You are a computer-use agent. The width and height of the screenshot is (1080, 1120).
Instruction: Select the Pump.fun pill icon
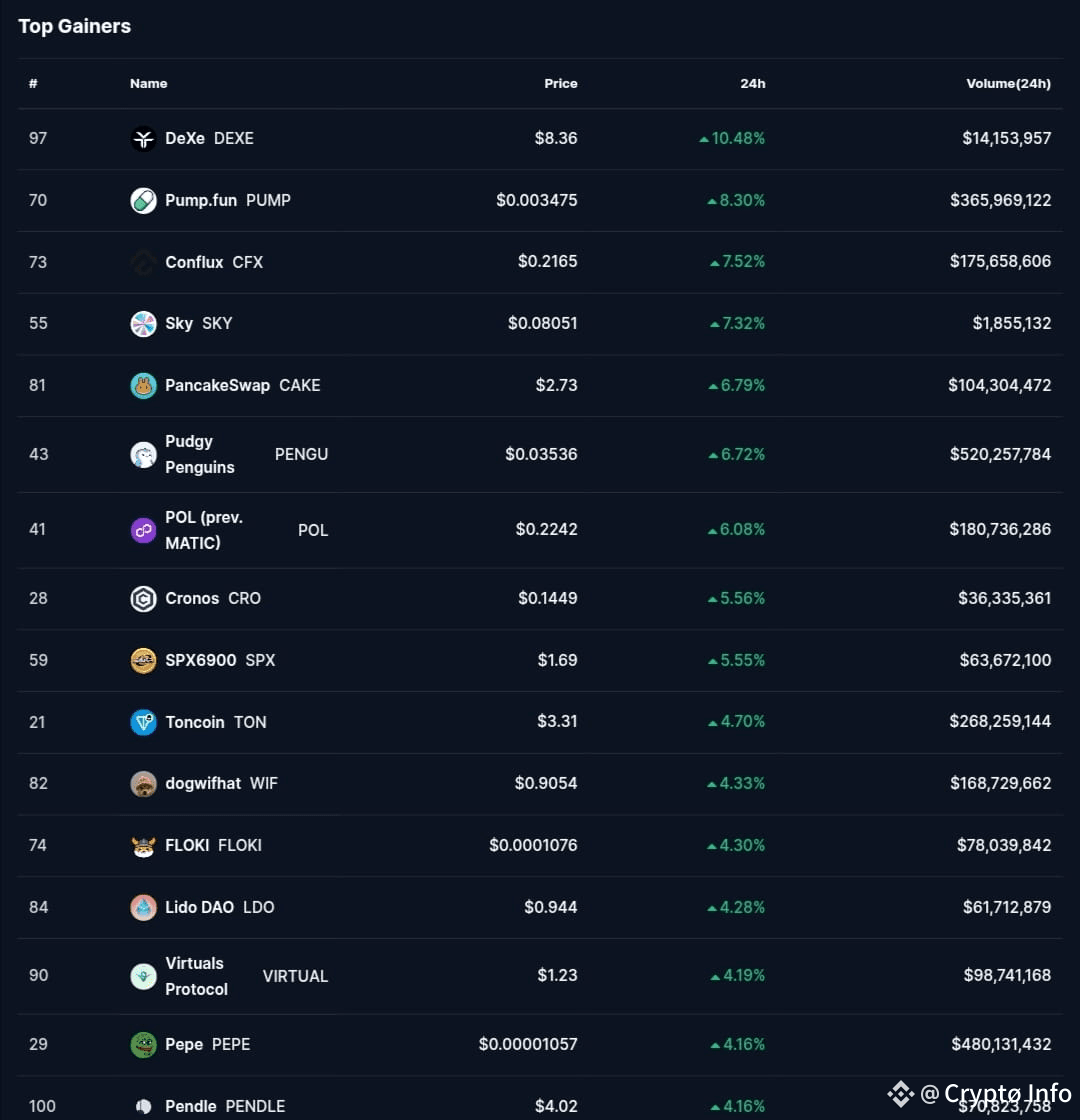coord(143,200)
